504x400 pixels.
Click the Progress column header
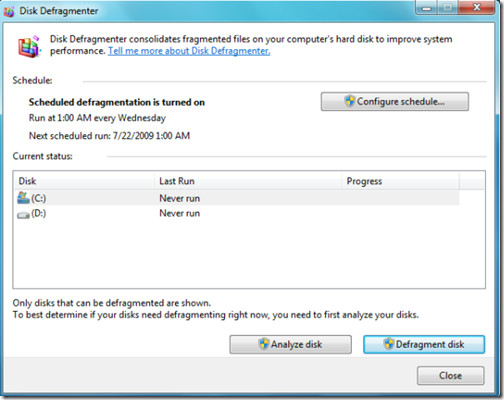pos(401,181)
